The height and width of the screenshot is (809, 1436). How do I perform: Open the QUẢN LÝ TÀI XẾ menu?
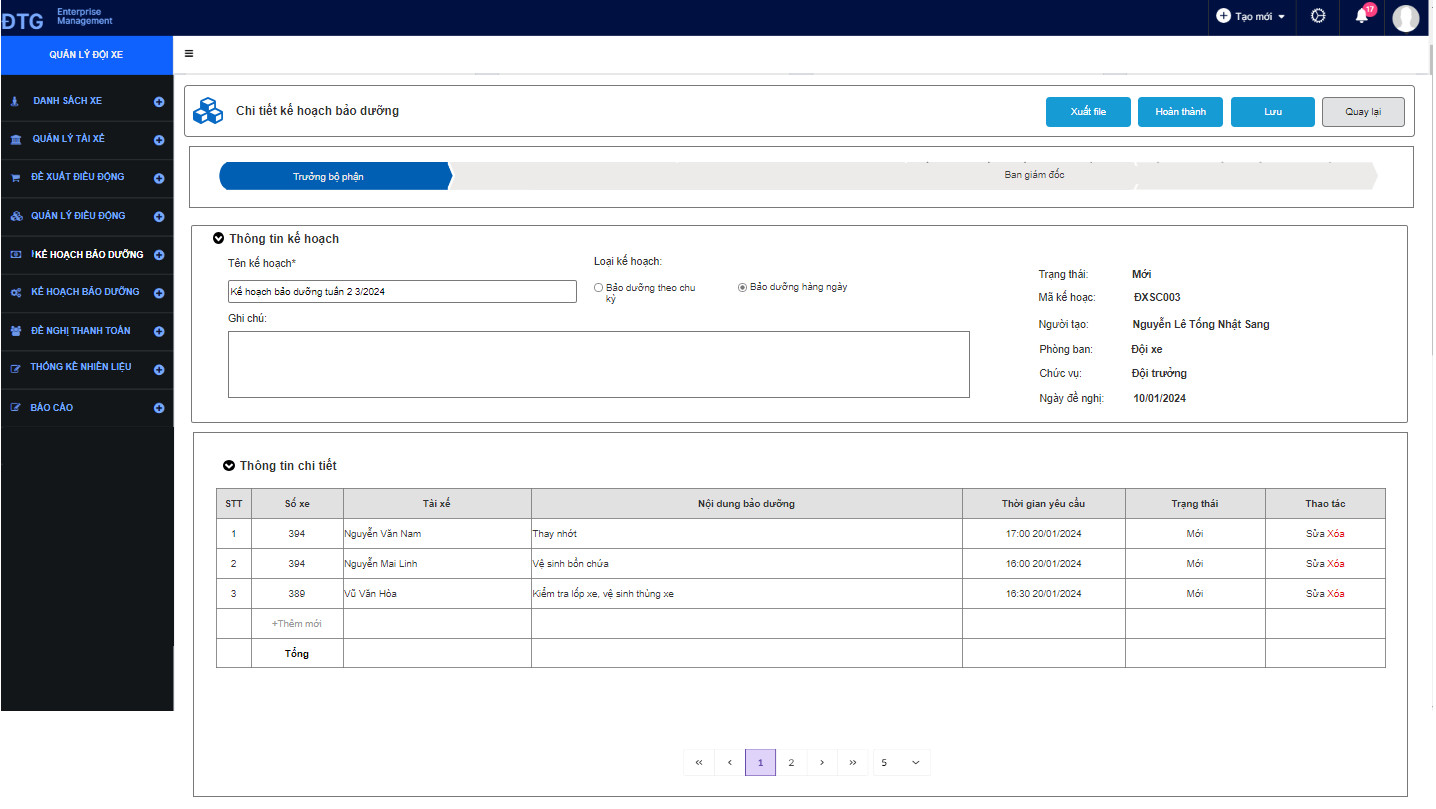click(68, 139)
